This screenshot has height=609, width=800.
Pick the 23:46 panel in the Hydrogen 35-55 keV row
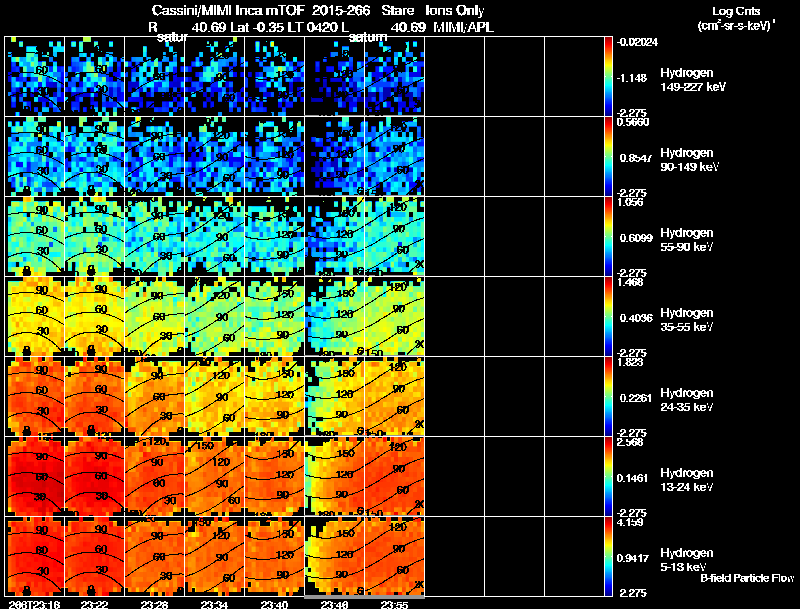click(x=335, y=316)
